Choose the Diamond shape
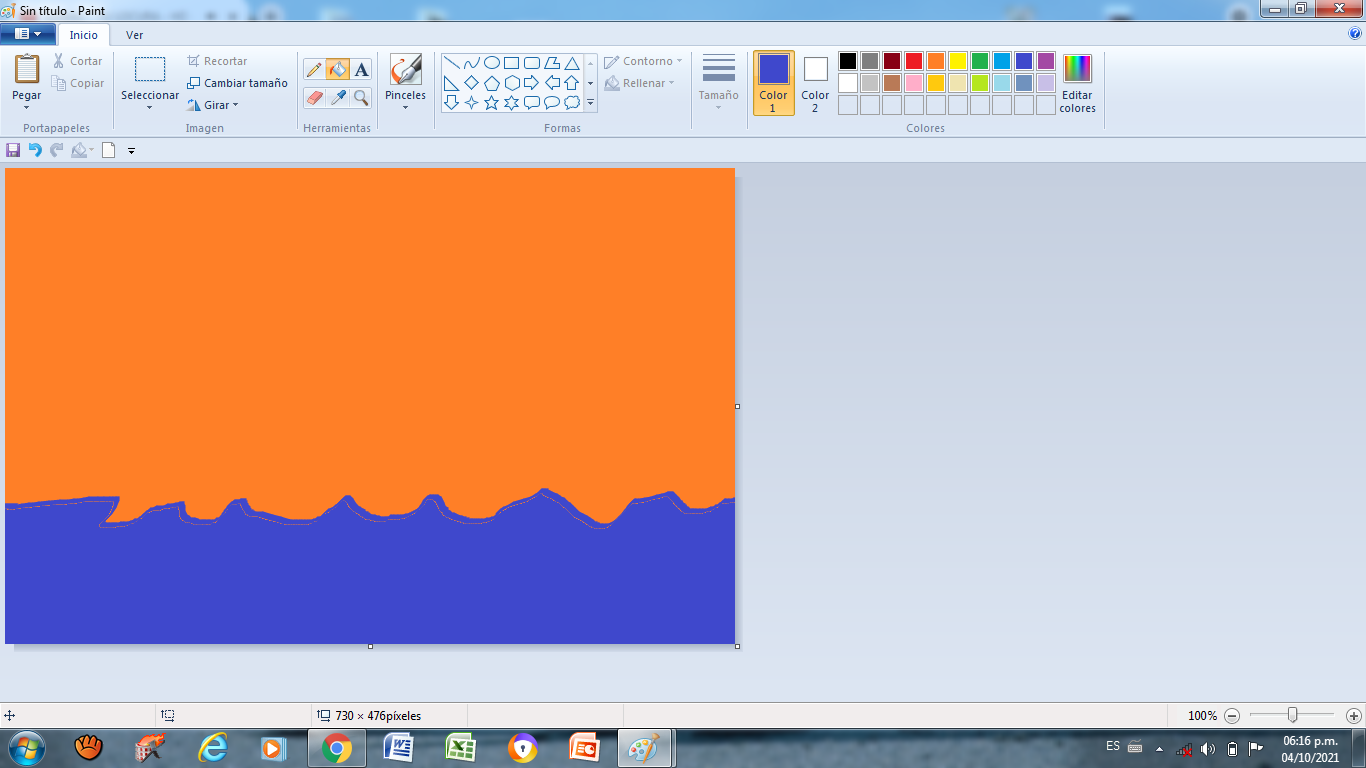Image resolution: width=1366 pixels, height=768 pixels. tap(472, 82)
